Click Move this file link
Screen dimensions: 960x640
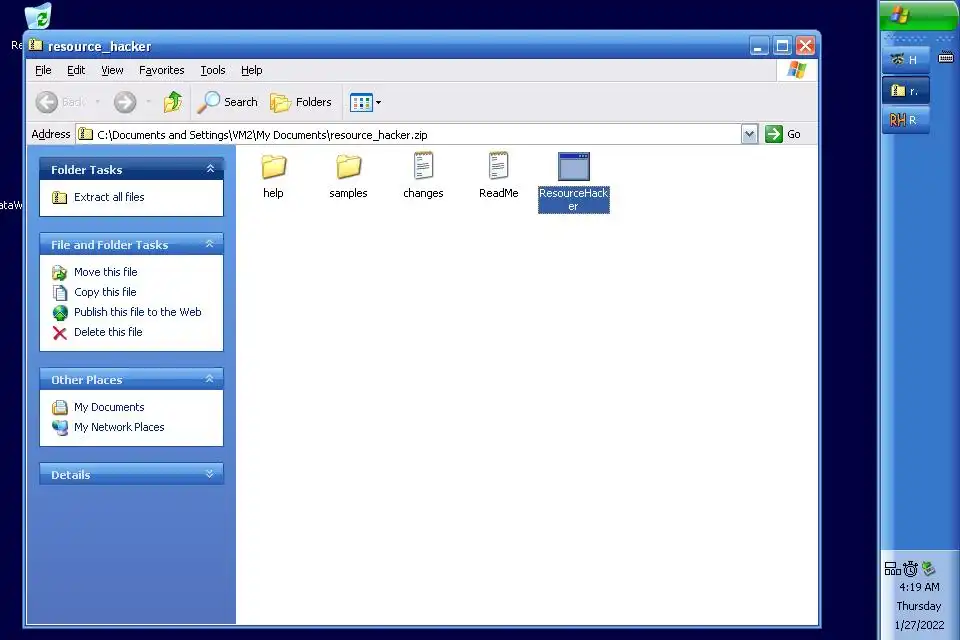pos(105,272)
